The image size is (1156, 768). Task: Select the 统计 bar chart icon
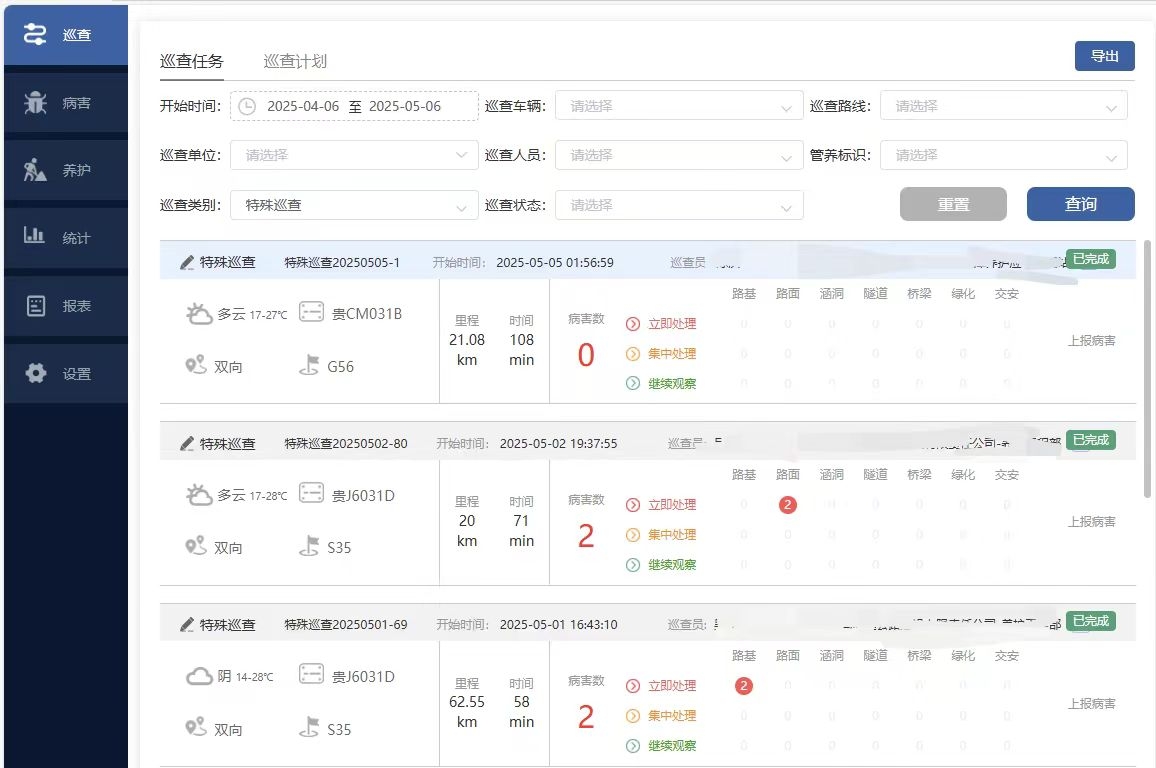coord(35,237)
